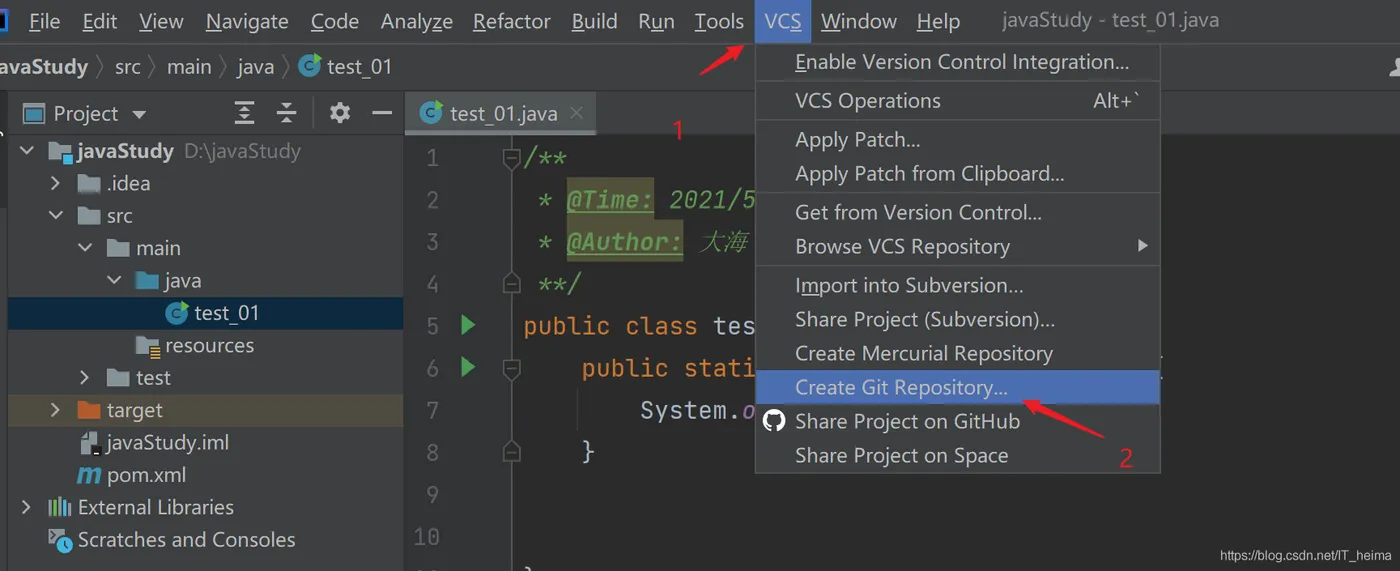Click the run gutter arrow on line 5

coord(468,325)
